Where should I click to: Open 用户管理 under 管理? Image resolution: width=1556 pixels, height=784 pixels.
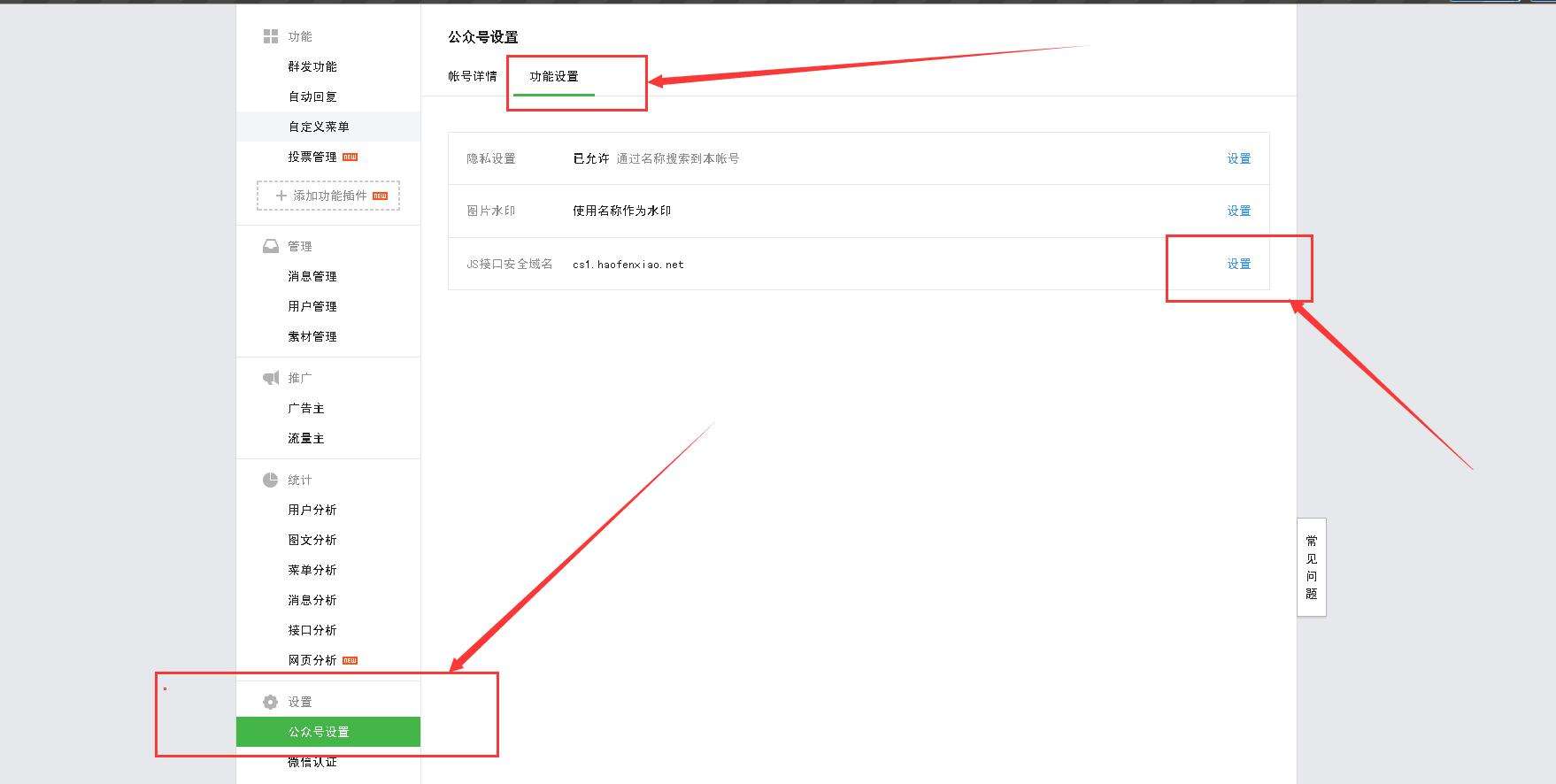[312, 306]
